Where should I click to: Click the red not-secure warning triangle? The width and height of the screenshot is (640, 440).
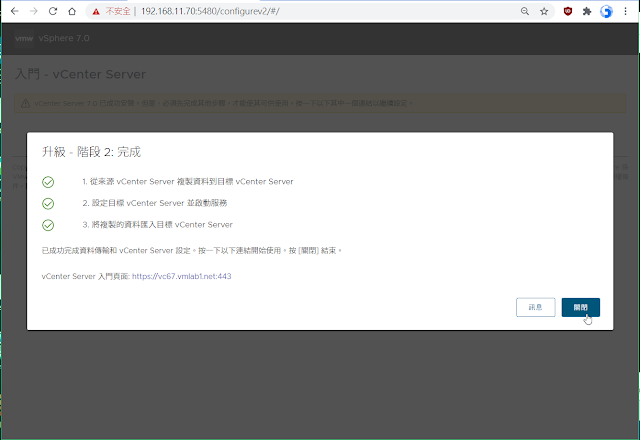tap(96, 12)
